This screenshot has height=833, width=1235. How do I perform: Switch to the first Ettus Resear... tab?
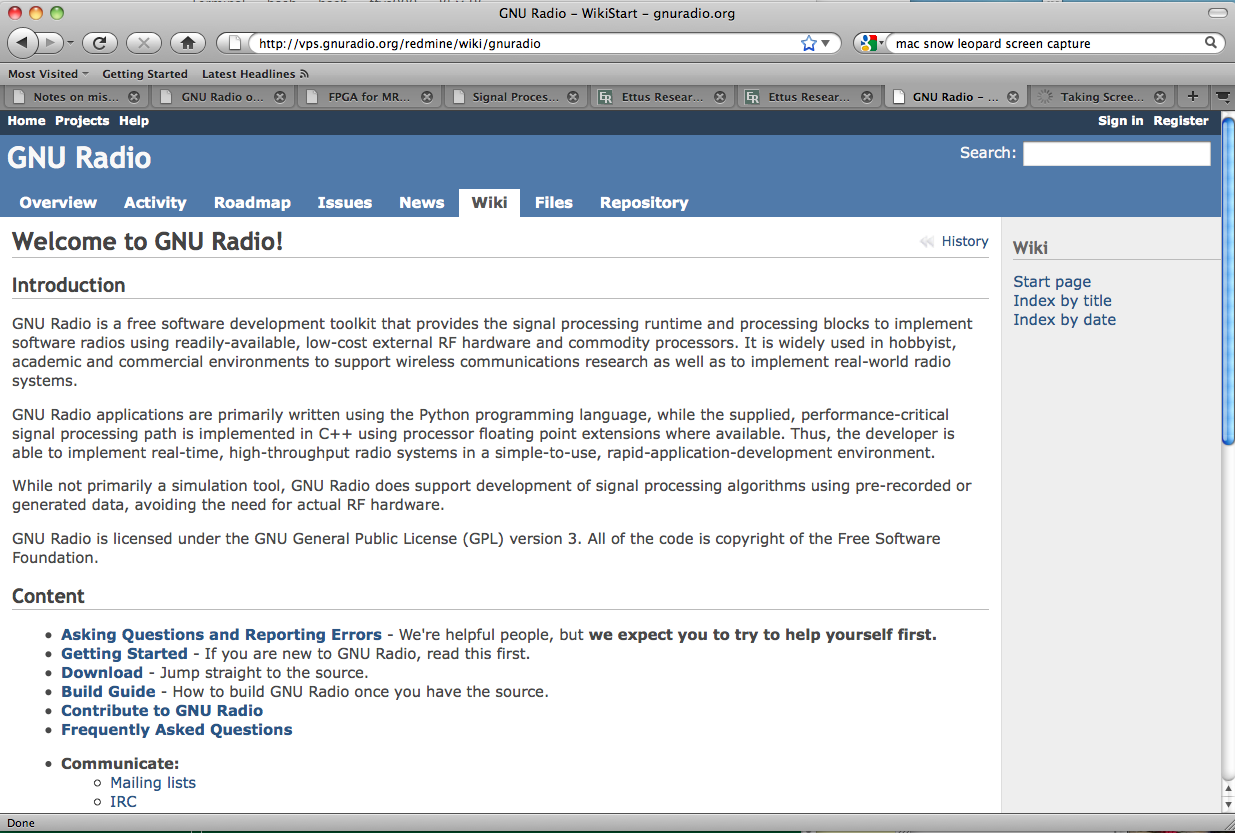663,97
